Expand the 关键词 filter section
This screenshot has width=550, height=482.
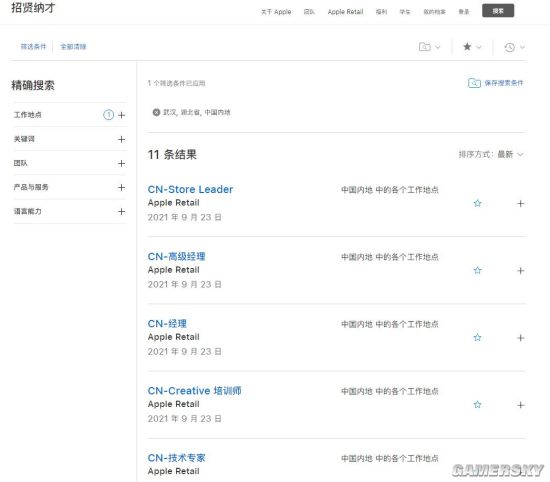(x=121, y=139)
